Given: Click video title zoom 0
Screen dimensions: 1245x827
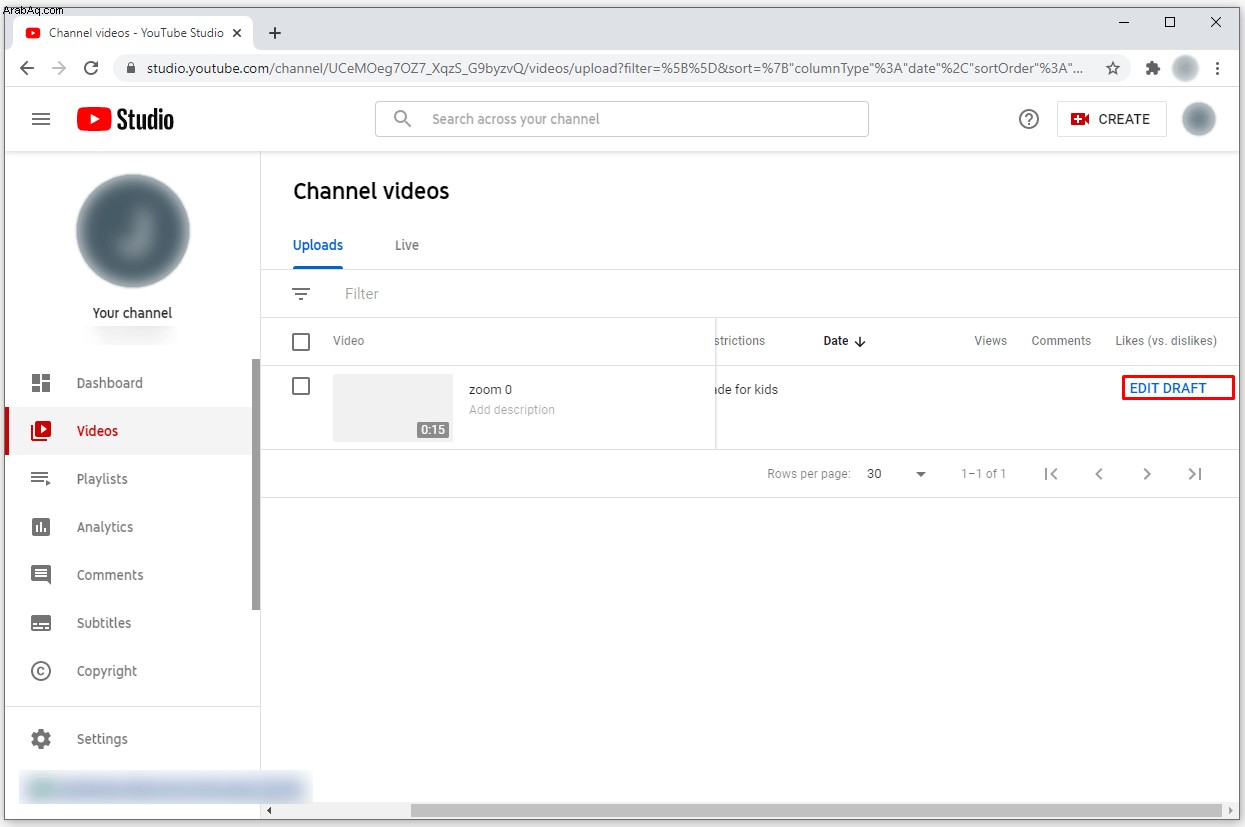Looking at the screenshot, I should 490,390.
